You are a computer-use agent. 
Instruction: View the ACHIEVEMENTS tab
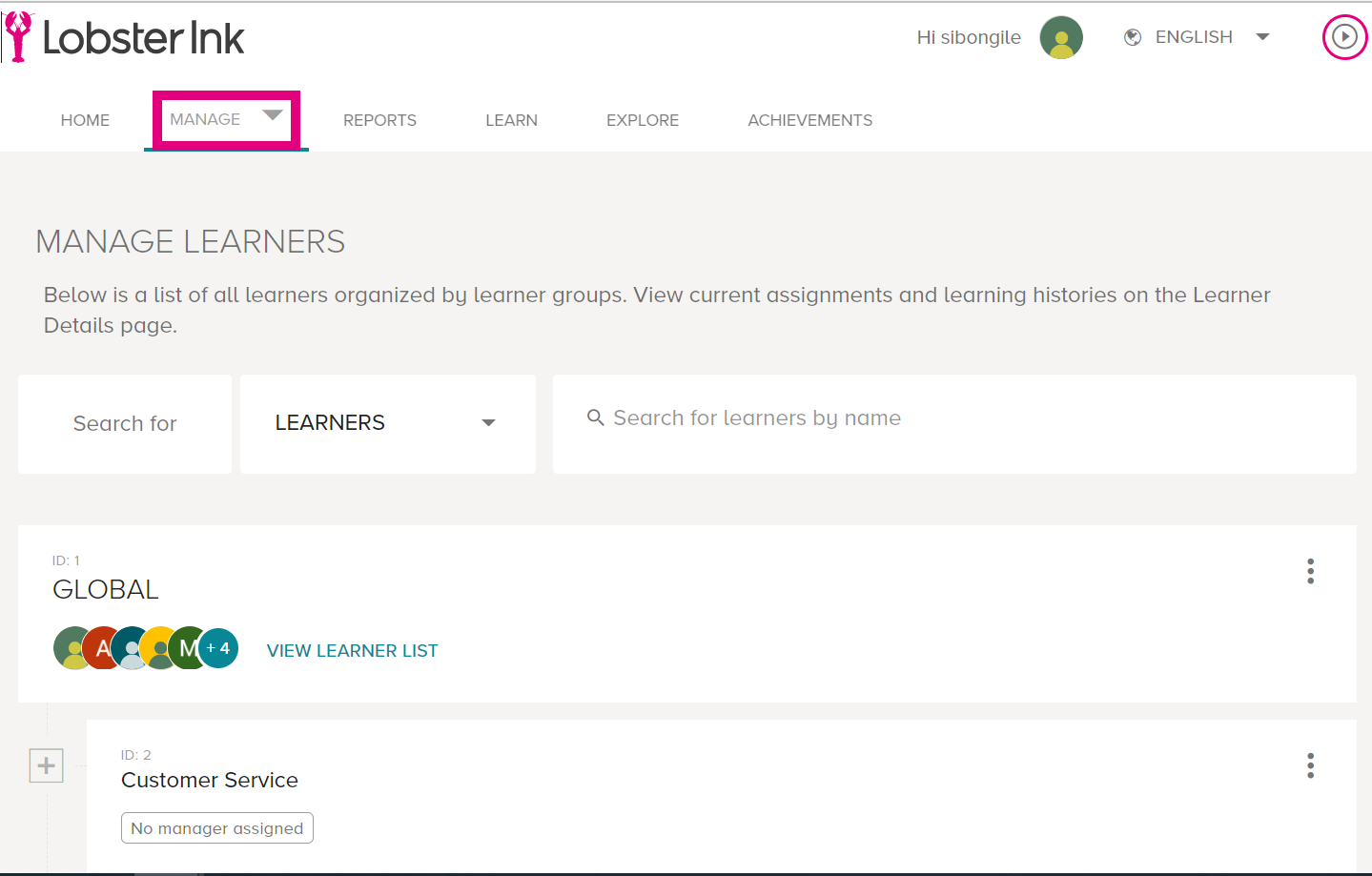(809, 120)
